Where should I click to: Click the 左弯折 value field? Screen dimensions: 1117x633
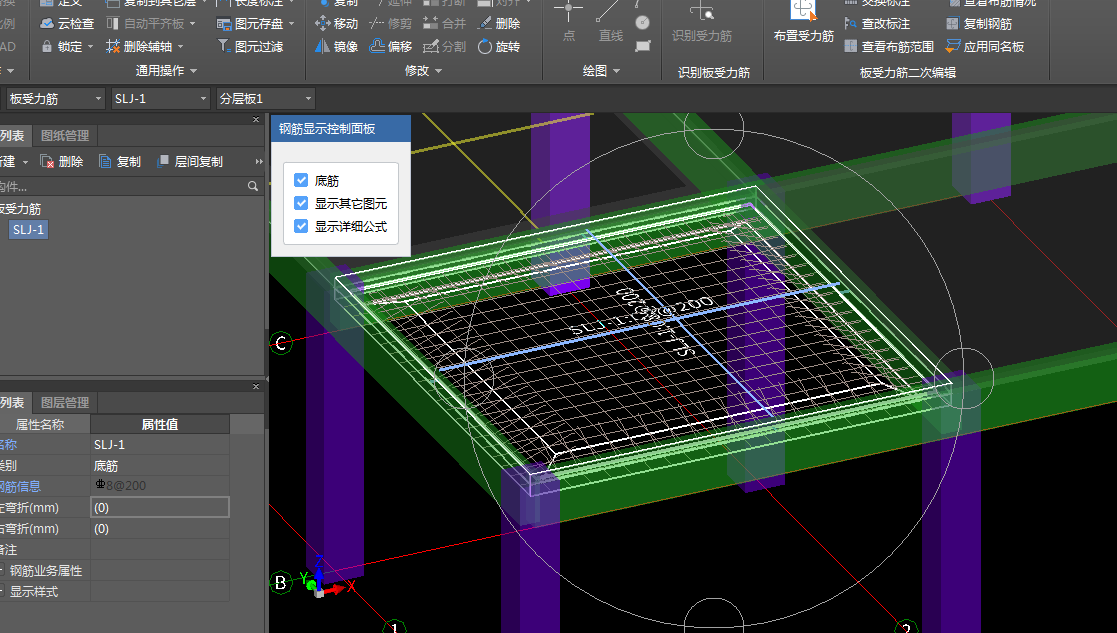coord(160,508)
